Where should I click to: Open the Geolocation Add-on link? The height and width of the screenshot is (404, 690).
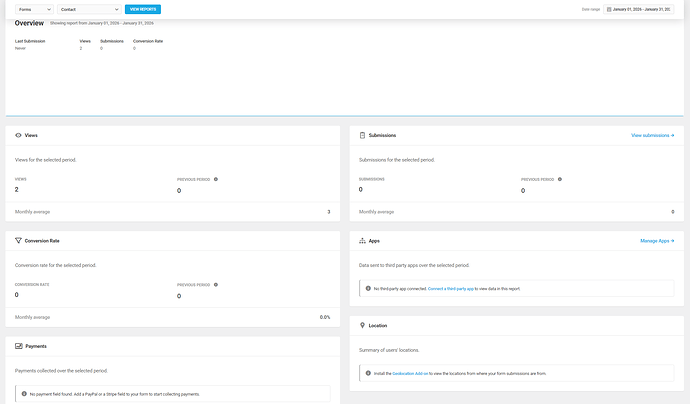(x=410, y=373)
